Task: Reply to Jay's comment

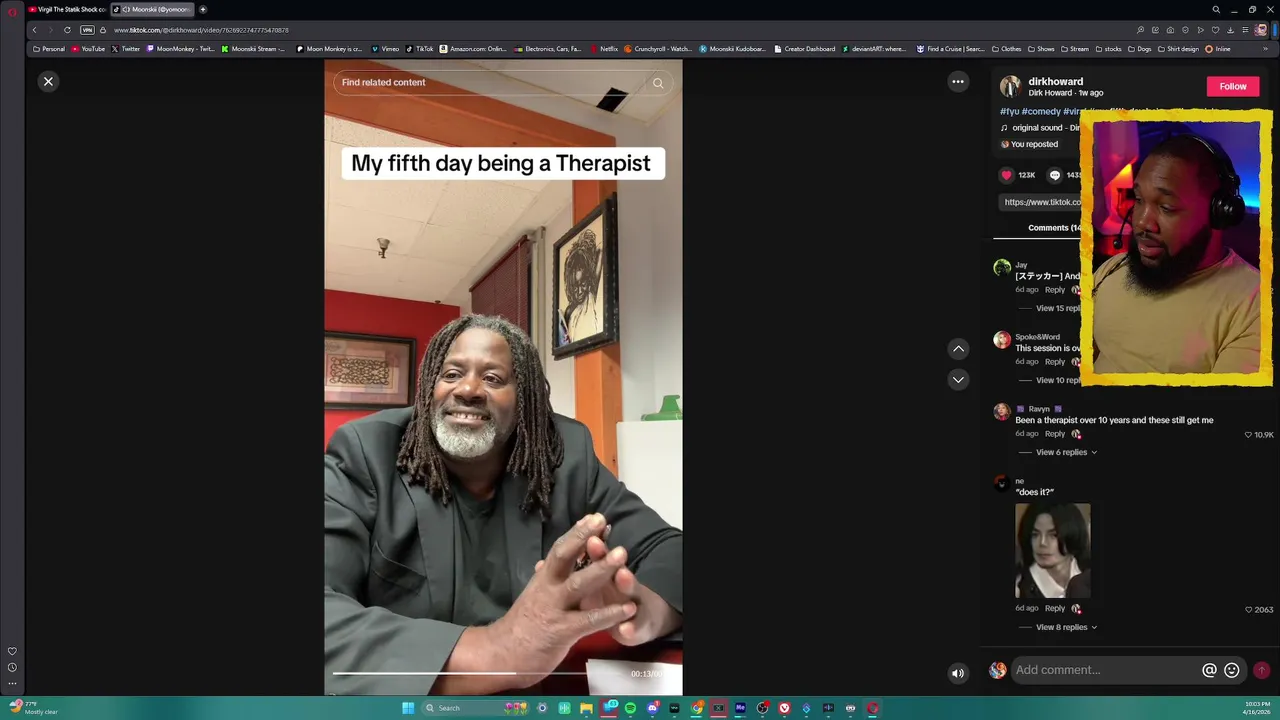Action: 1055,290
